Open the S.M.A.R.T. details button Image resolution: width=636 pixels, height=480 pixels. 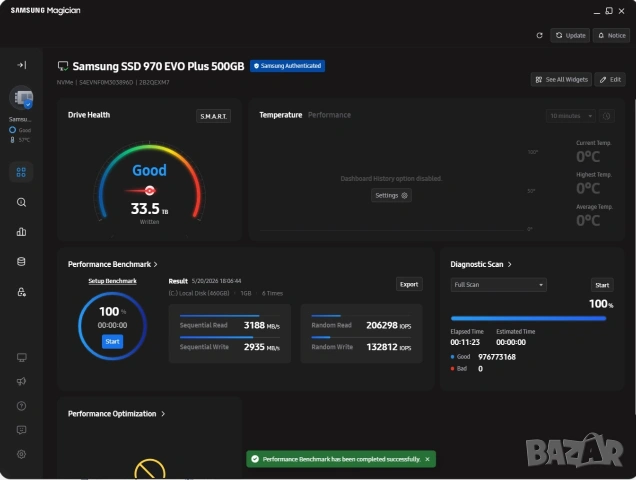pyautogui.click(x=213, y=116)
